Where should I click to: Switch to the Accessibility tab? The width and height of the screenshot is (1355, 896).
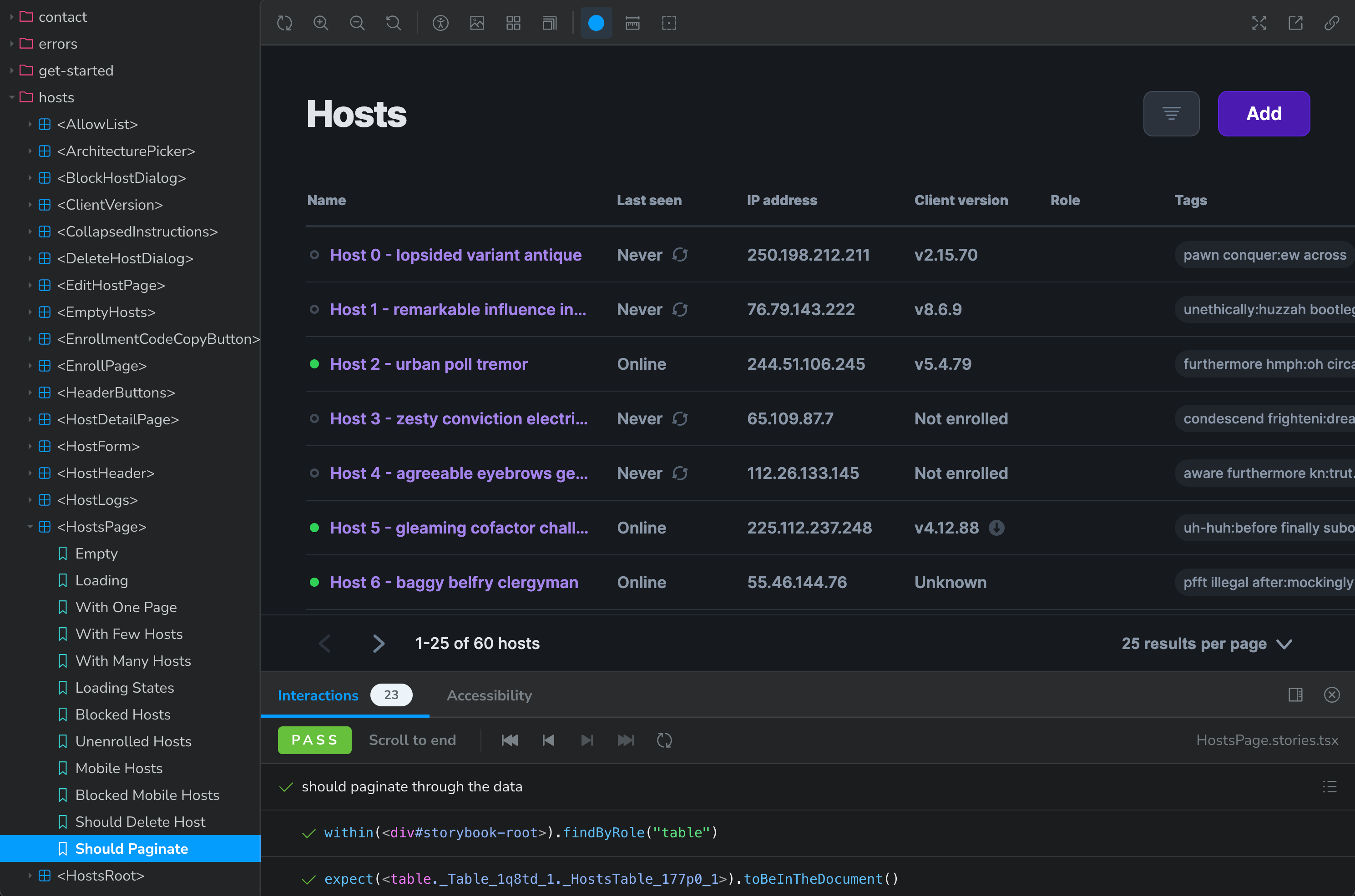coord(489,695)
